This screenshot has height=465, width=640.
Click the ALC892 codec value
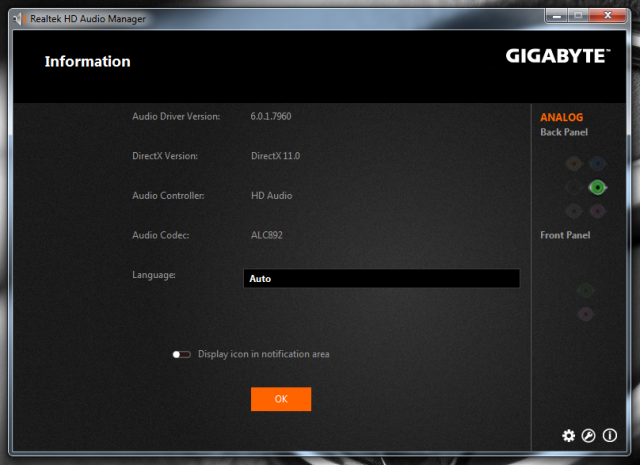point(267,235)
